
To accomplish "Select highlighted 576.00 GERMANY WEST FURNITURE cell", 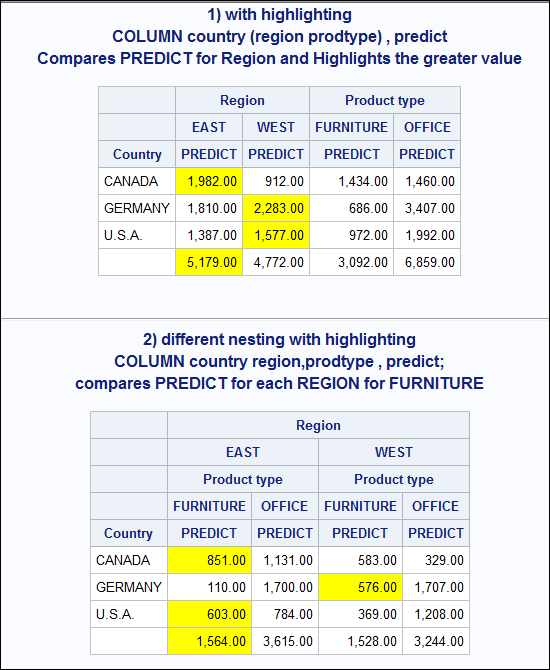I will coord(360,587).
